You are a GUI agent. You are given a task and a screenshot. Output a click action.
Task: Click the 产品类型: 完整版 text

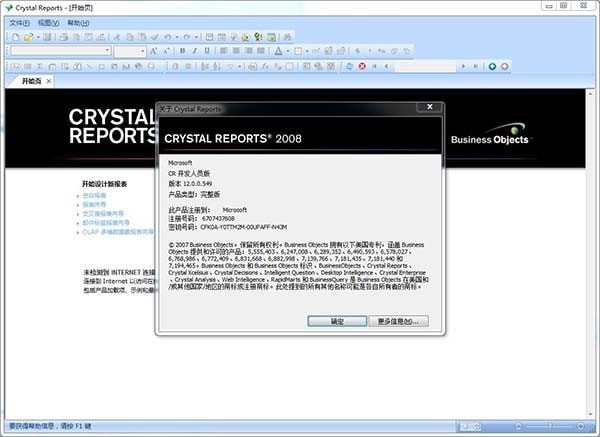point(194,194)
